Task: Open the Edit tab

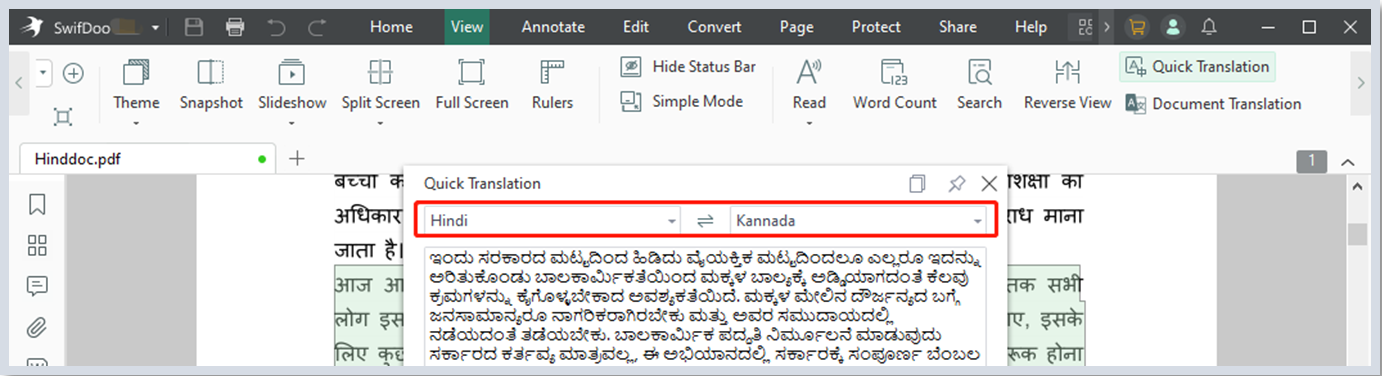Action: [636, 27]
